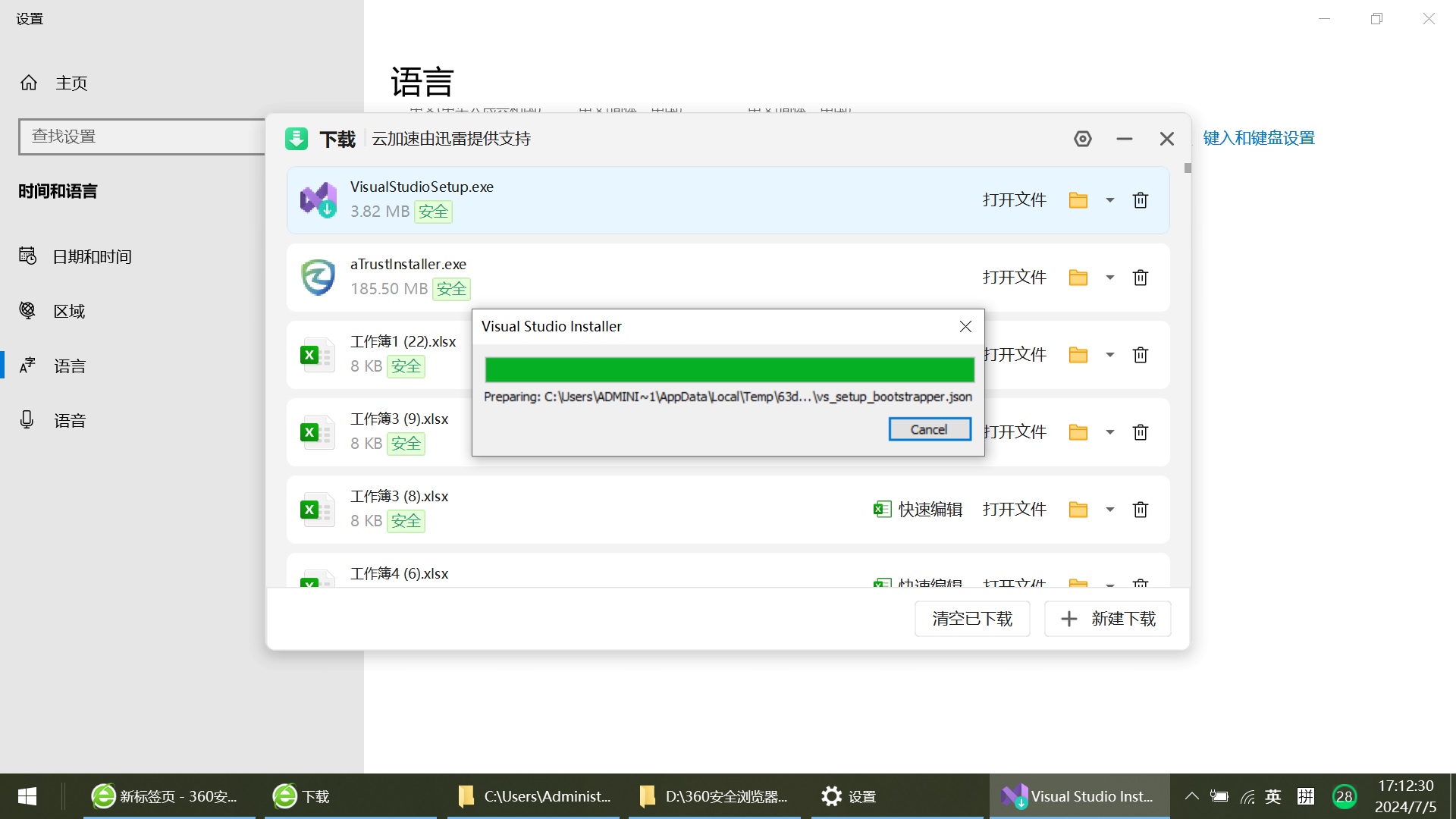Screen dimensions: 1456x819
Task: Toggle the 拼 IME mode indicator
Action: click(1306, 796)
